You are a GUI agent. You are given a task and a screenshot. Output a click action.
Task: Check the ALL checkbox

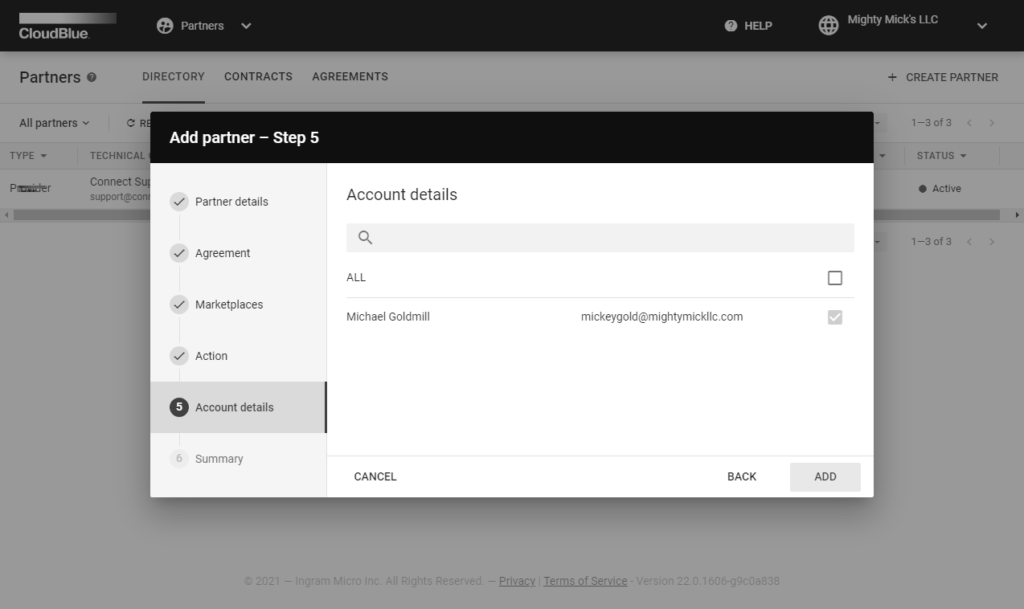835,278
